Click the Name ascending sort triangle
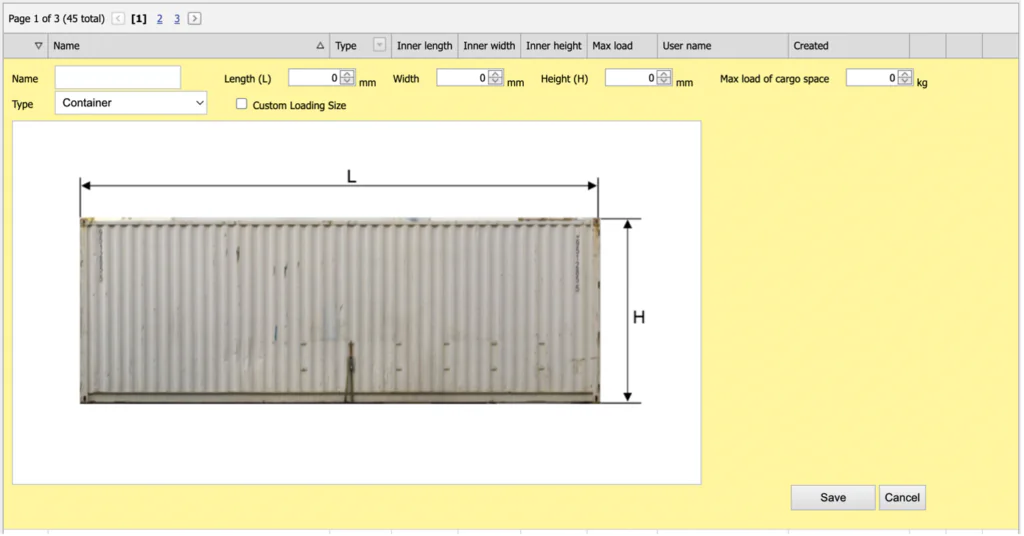Screen dimensions: 1024x536 320,46
